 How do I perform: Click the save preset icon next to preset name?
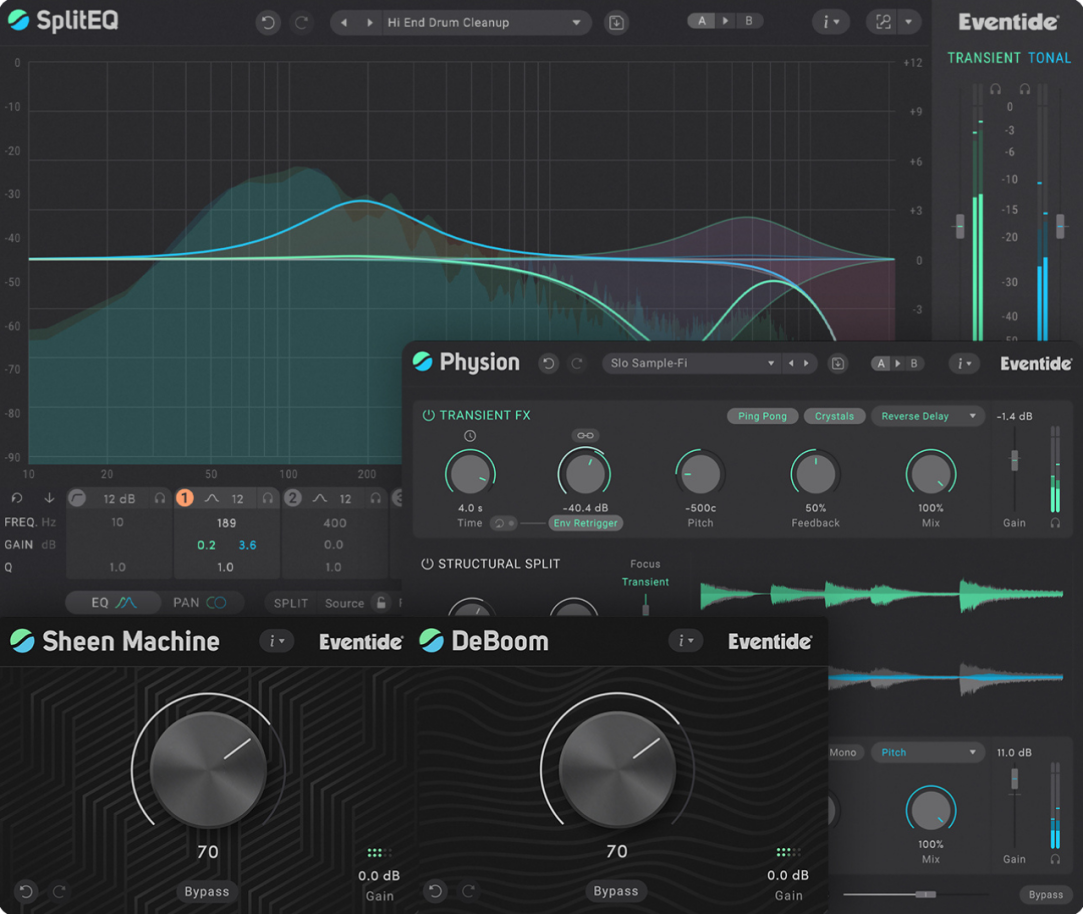click(616, 21)
